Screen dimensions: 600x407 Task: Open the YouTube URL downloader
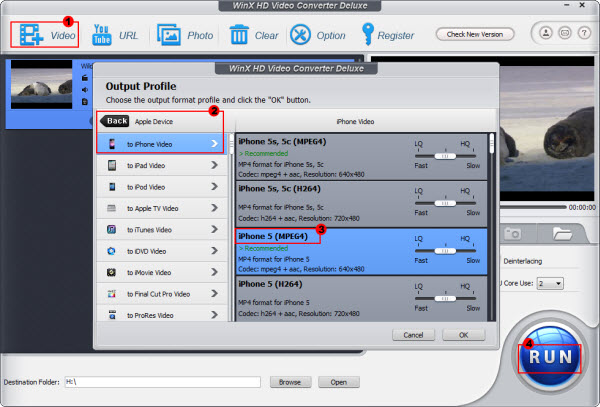coord(102,35)
